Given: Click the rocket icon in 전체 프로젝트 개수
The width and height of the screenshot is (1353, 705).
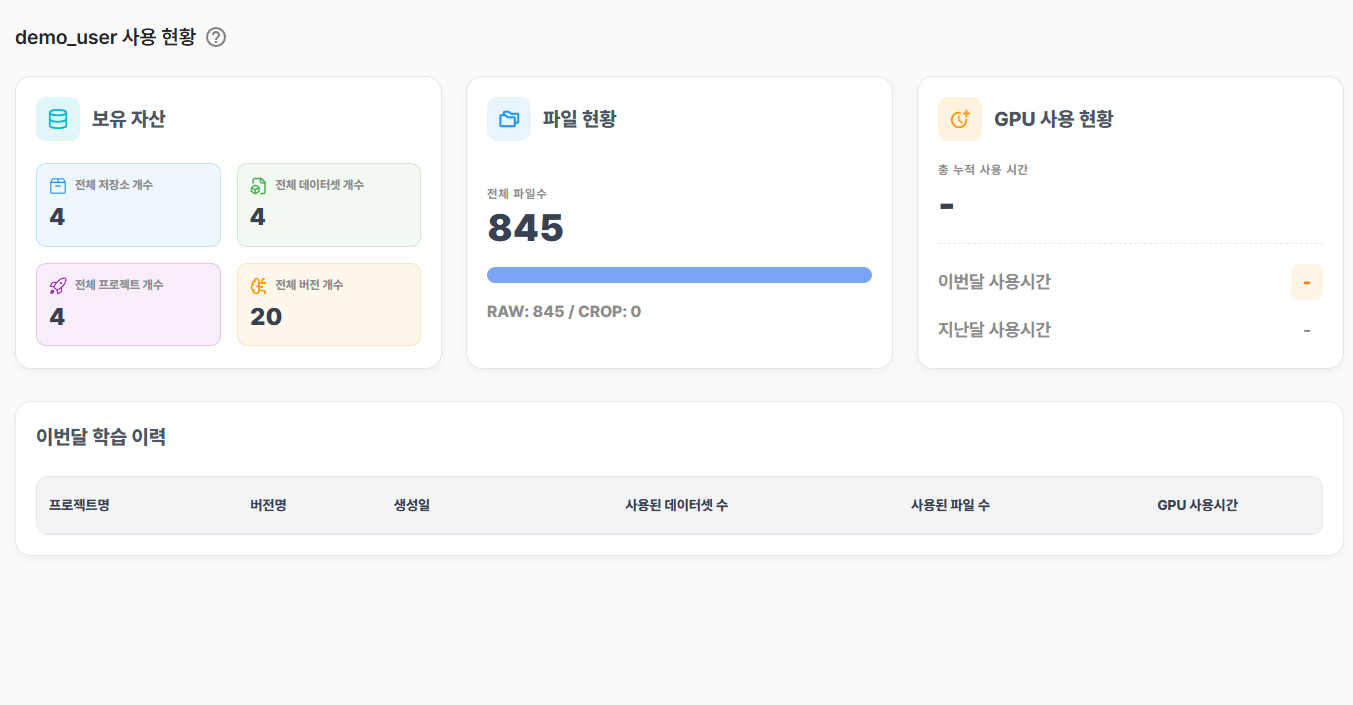Looking at the screenshot, I should 58,285.
